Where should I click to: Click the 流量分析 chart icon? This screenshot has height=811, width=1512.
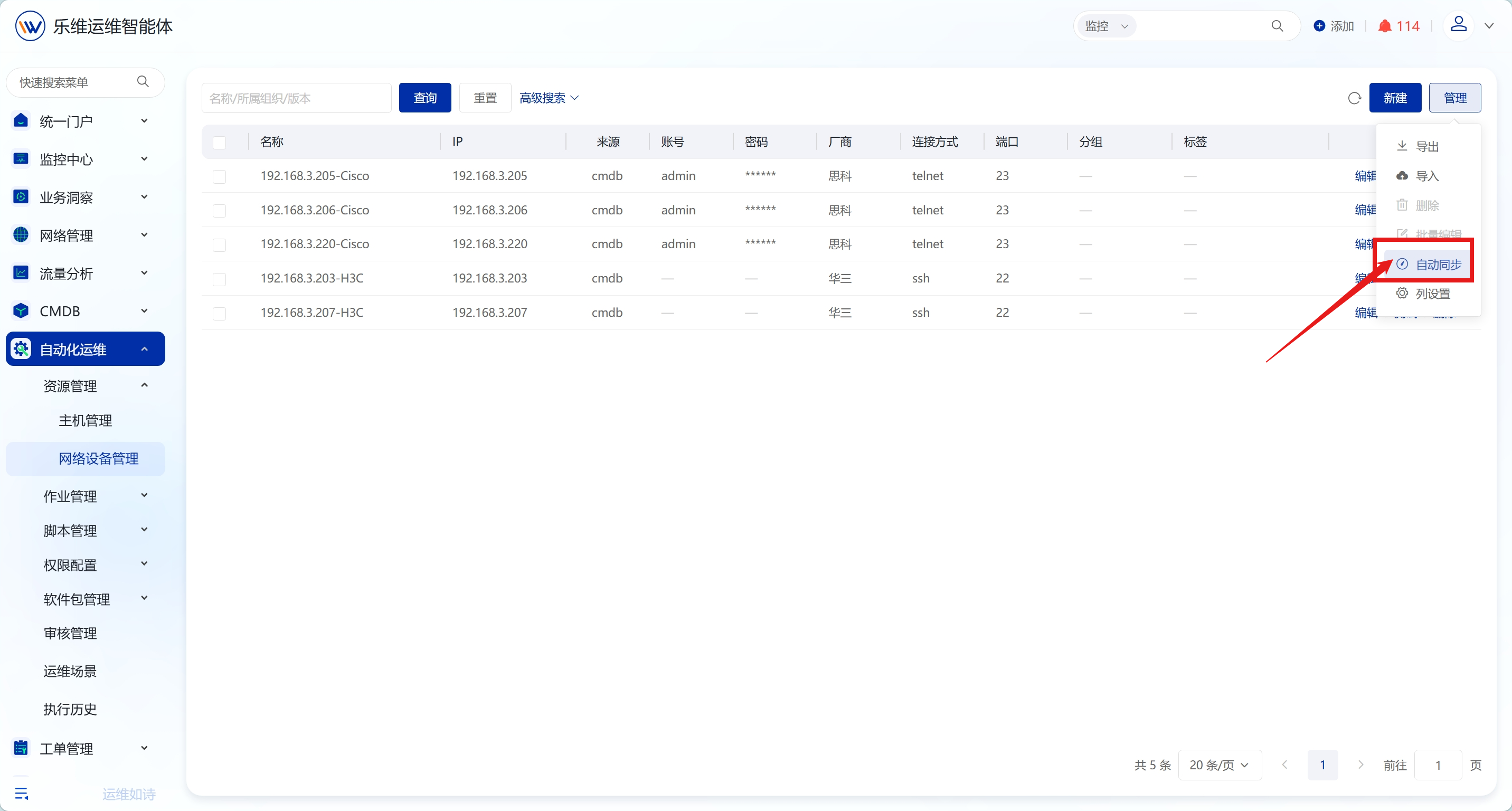pos(21,273)
